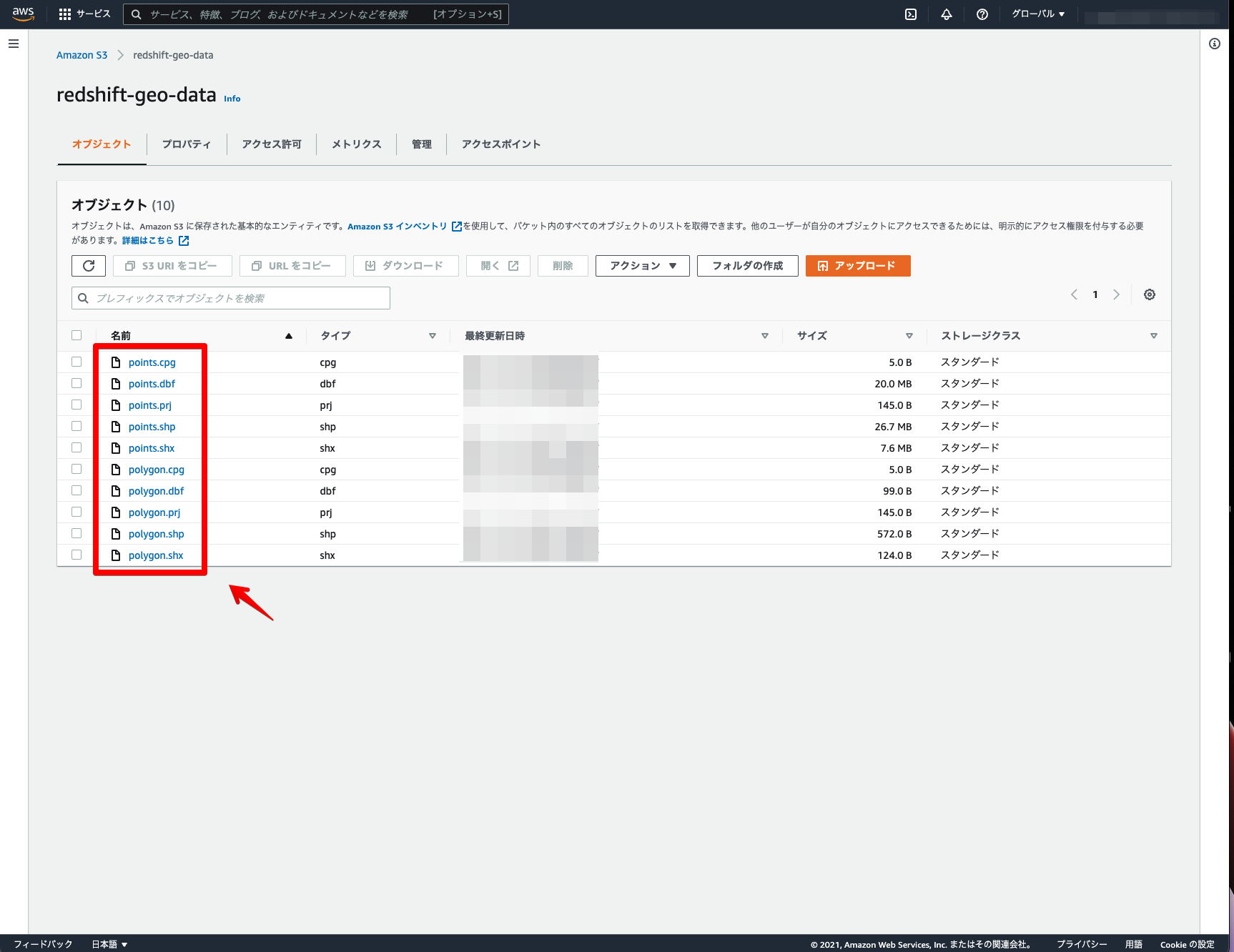Switch to the プロパティ tab
This screenshot has height=952, width=1234.
pos(186,144)
